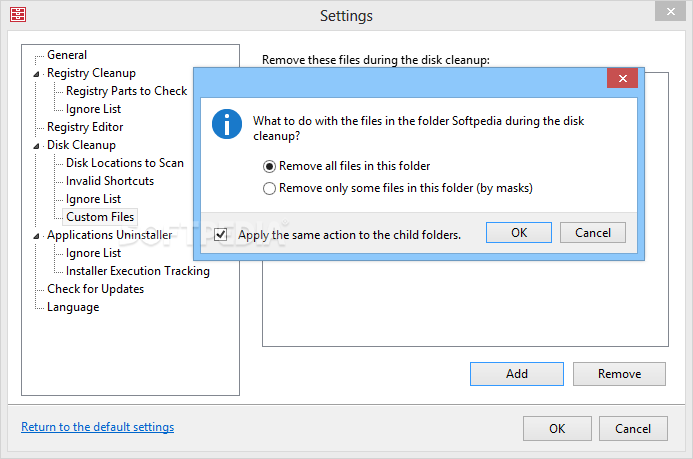Collapse the Applications Uninstaller tree node
Viewport: 693px width, 459px height.
coord(37,236)
